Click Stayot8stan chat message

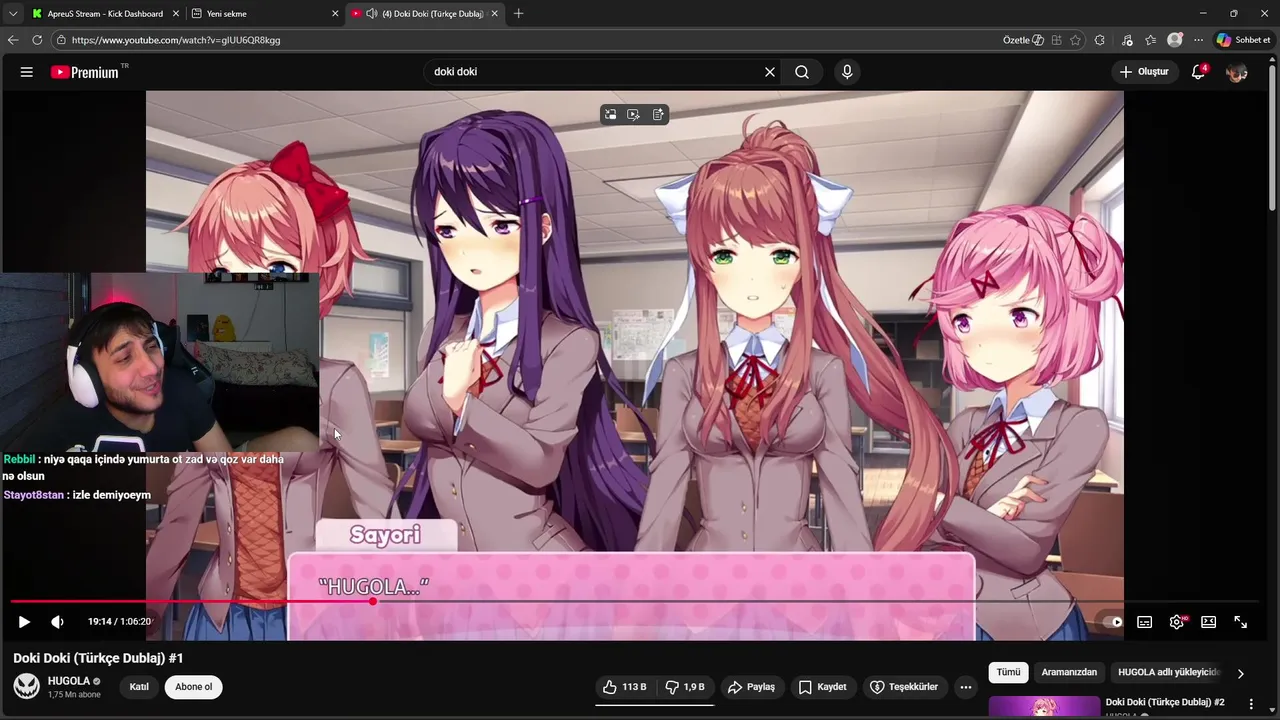tap(77, 495)
